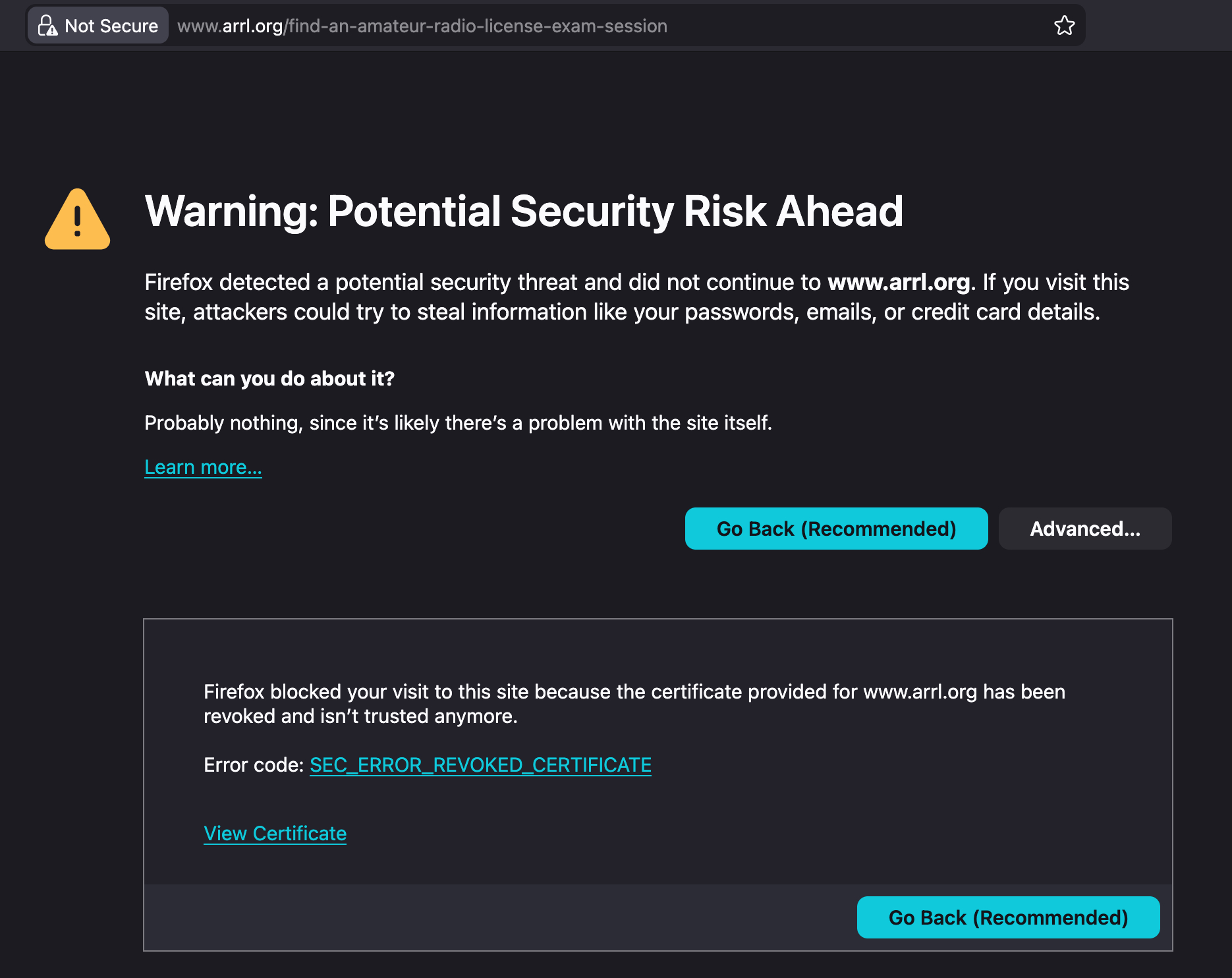The width and height of the screenshot is (1232, 978).
Task: Click the yellow warning triangle icon
Action: [77, 220]
